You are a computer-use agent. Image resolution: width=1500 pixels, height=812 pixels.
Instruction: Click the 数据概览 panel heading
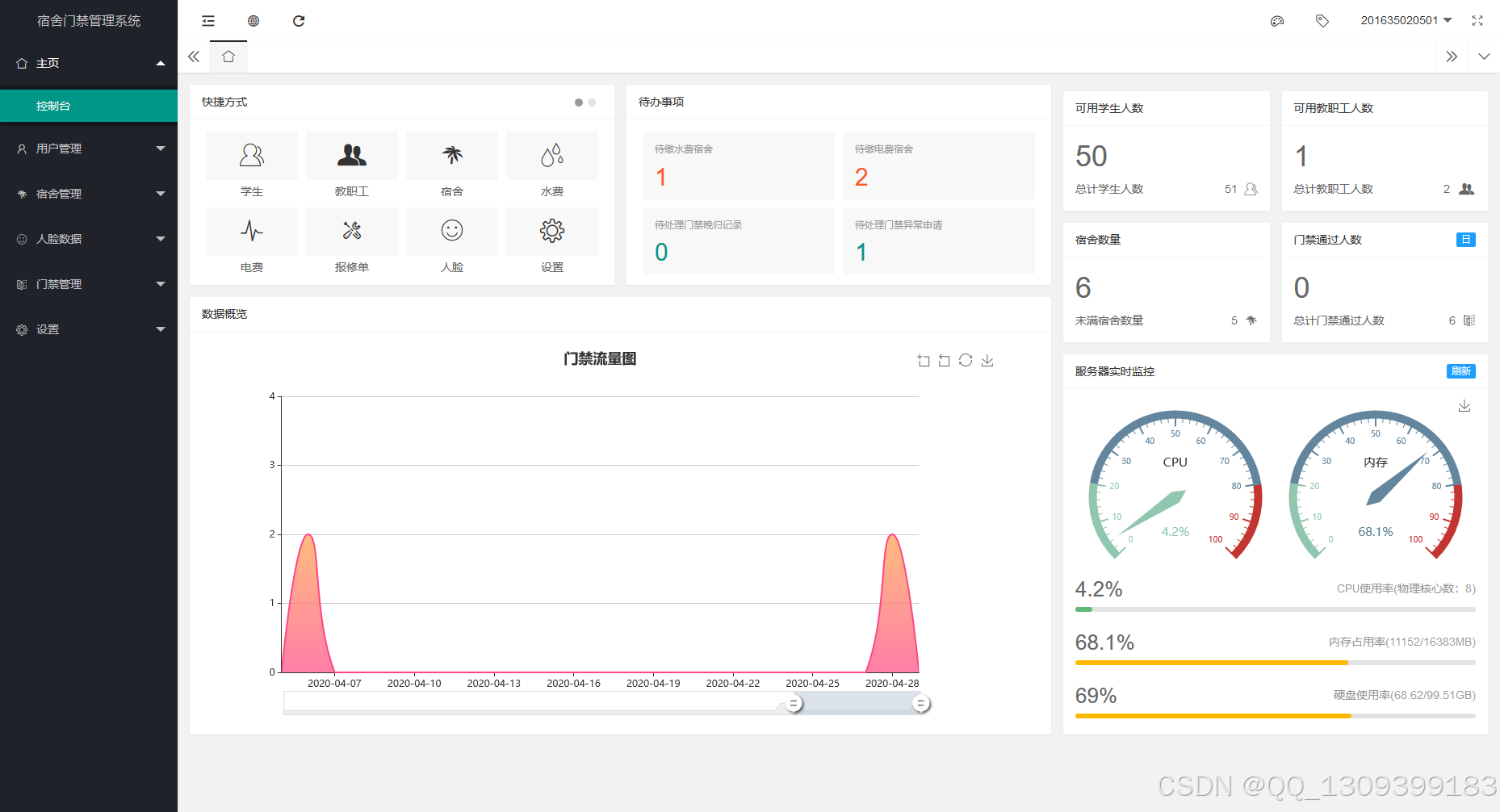[224, 314]
